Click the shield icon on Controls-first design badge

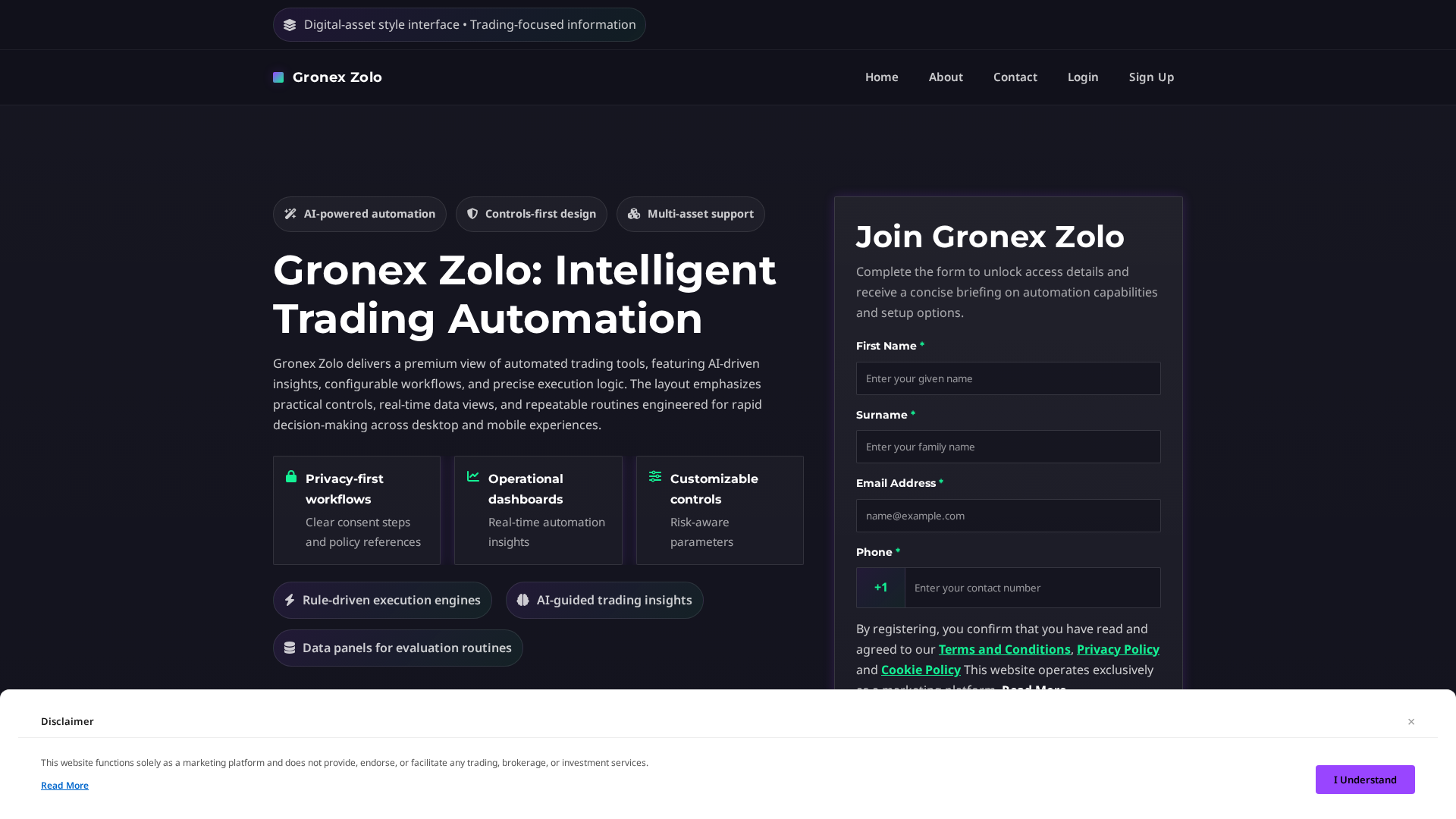tap(472, 214)
